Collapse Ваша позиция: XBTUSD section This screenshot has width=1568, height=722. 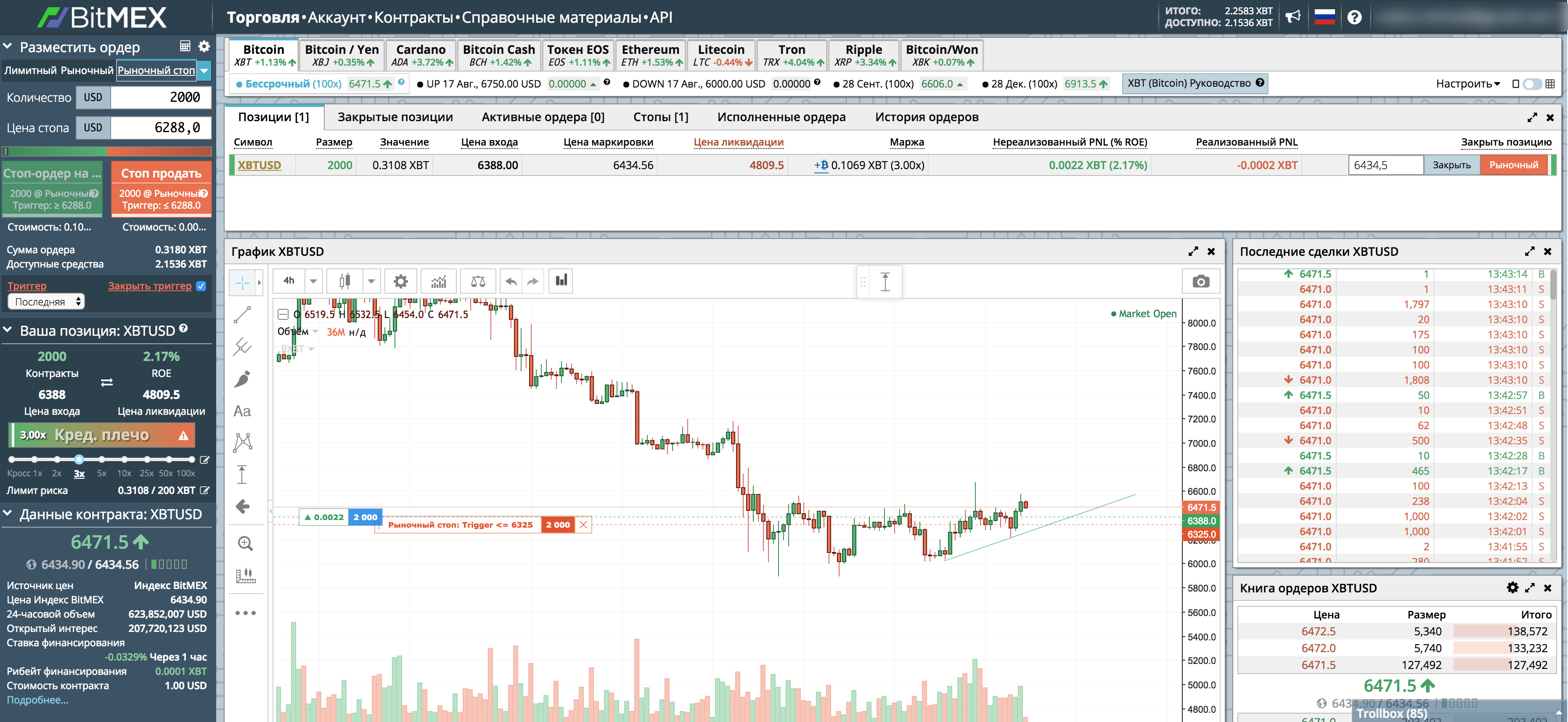(x=8, y=330)
